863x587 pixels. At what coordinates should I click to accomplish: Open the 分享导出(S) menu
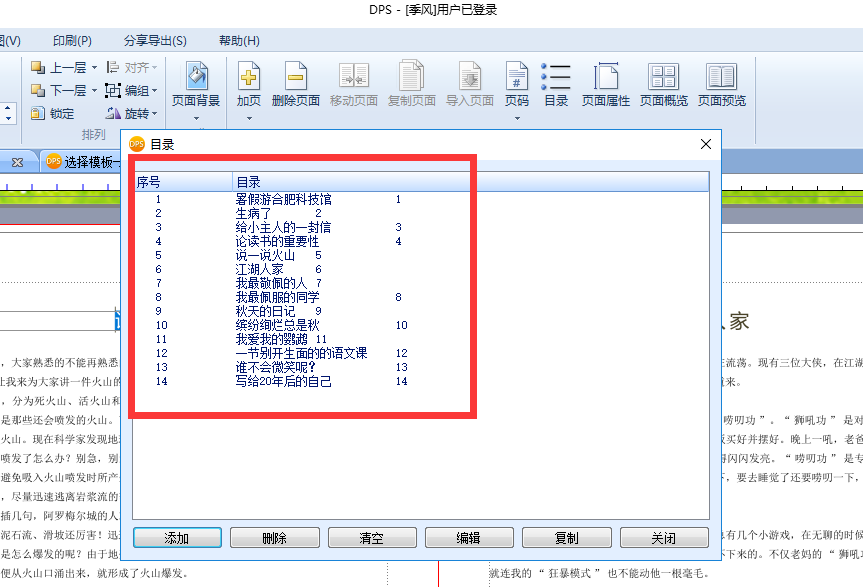click(155, 41)
